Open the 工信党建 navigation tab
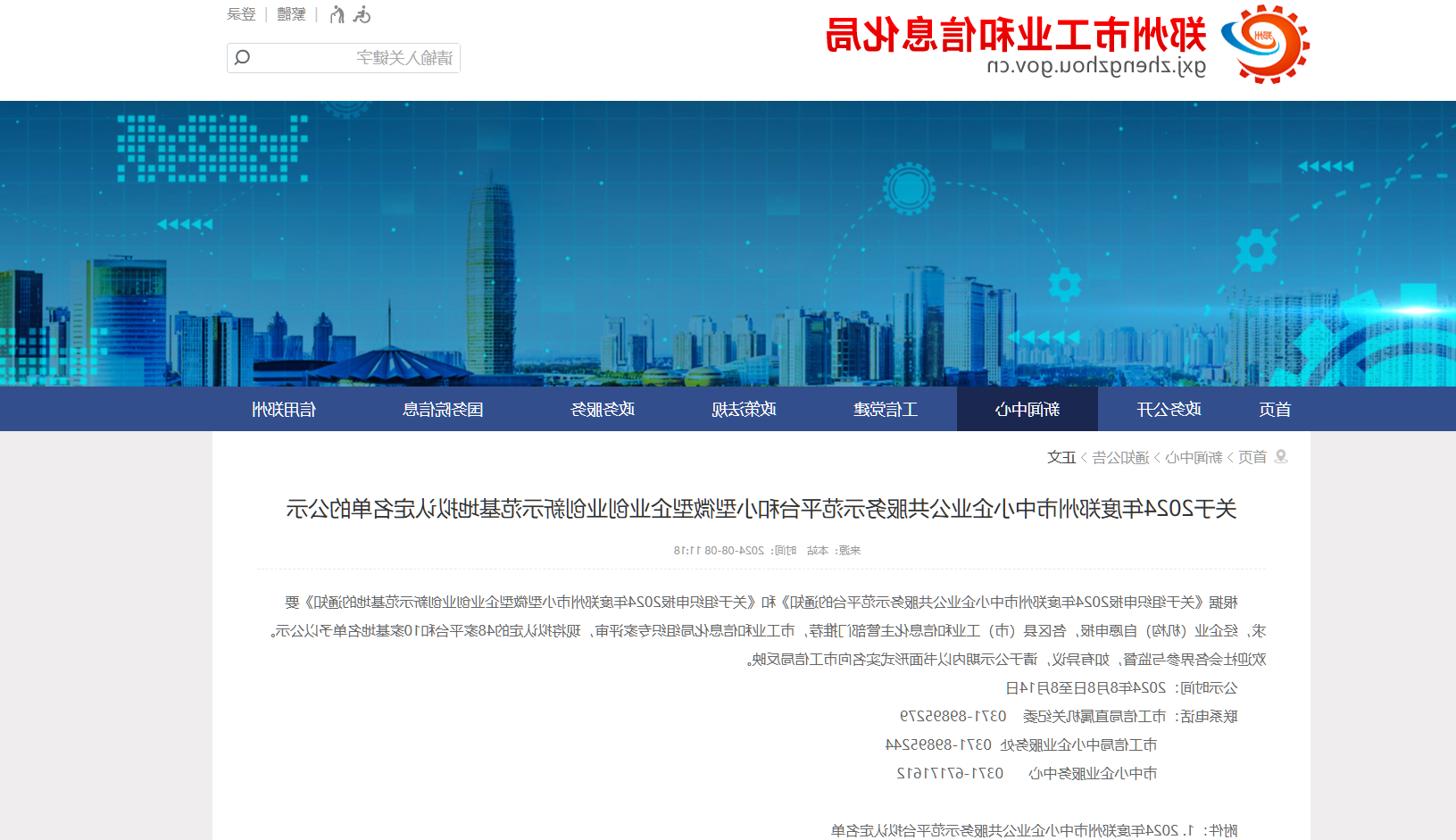This screenshot has width=1456, height=840. [x=886, y=410]
